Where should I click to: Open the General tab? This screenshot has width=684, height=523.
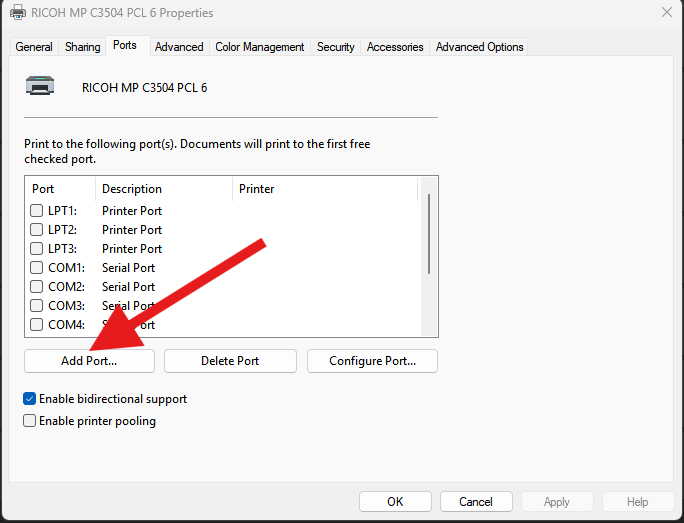34,47
